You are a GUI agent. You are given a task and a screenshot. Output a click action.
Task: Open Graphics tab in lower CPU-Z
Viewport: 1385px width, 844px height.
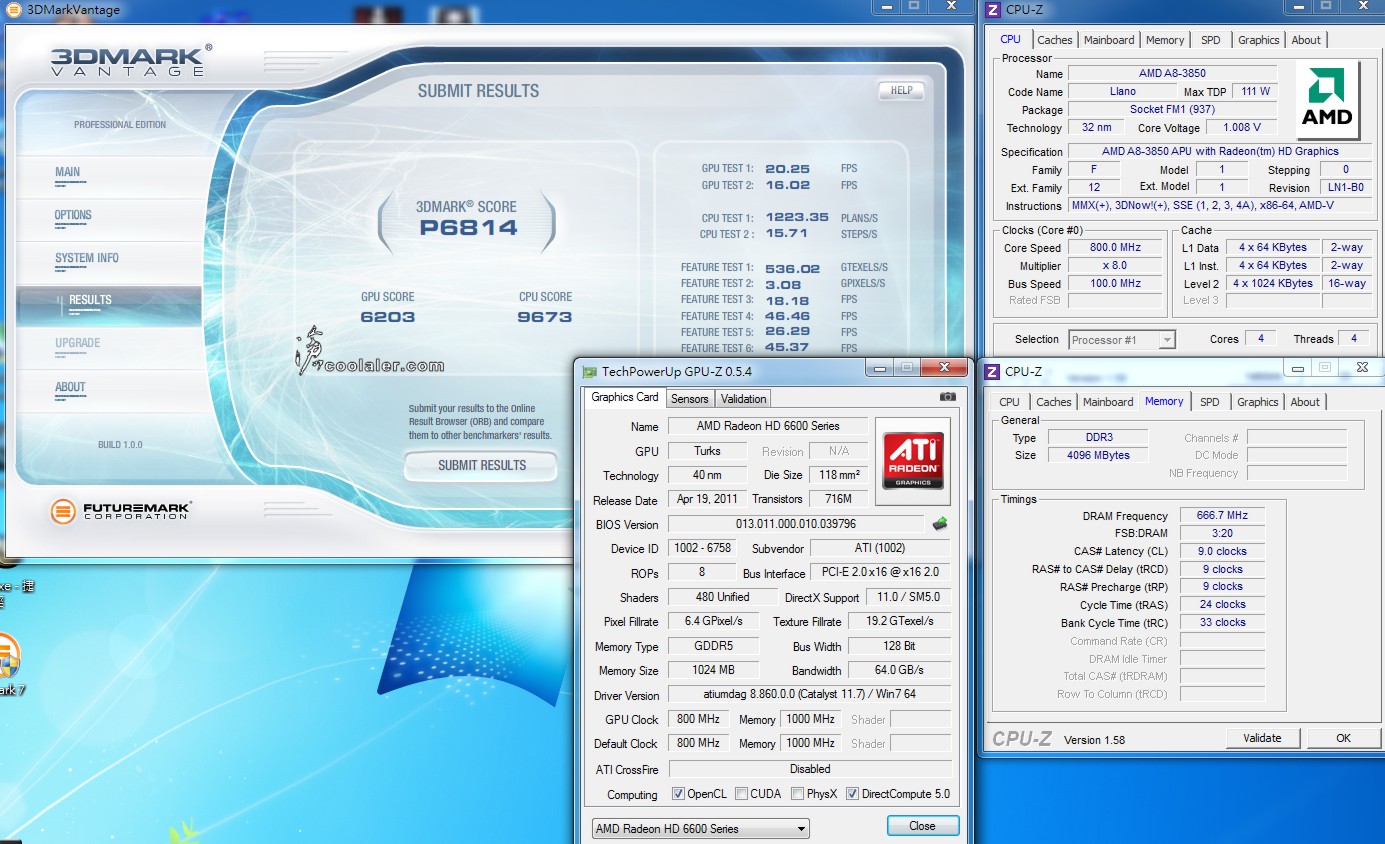click(1257, 402)
